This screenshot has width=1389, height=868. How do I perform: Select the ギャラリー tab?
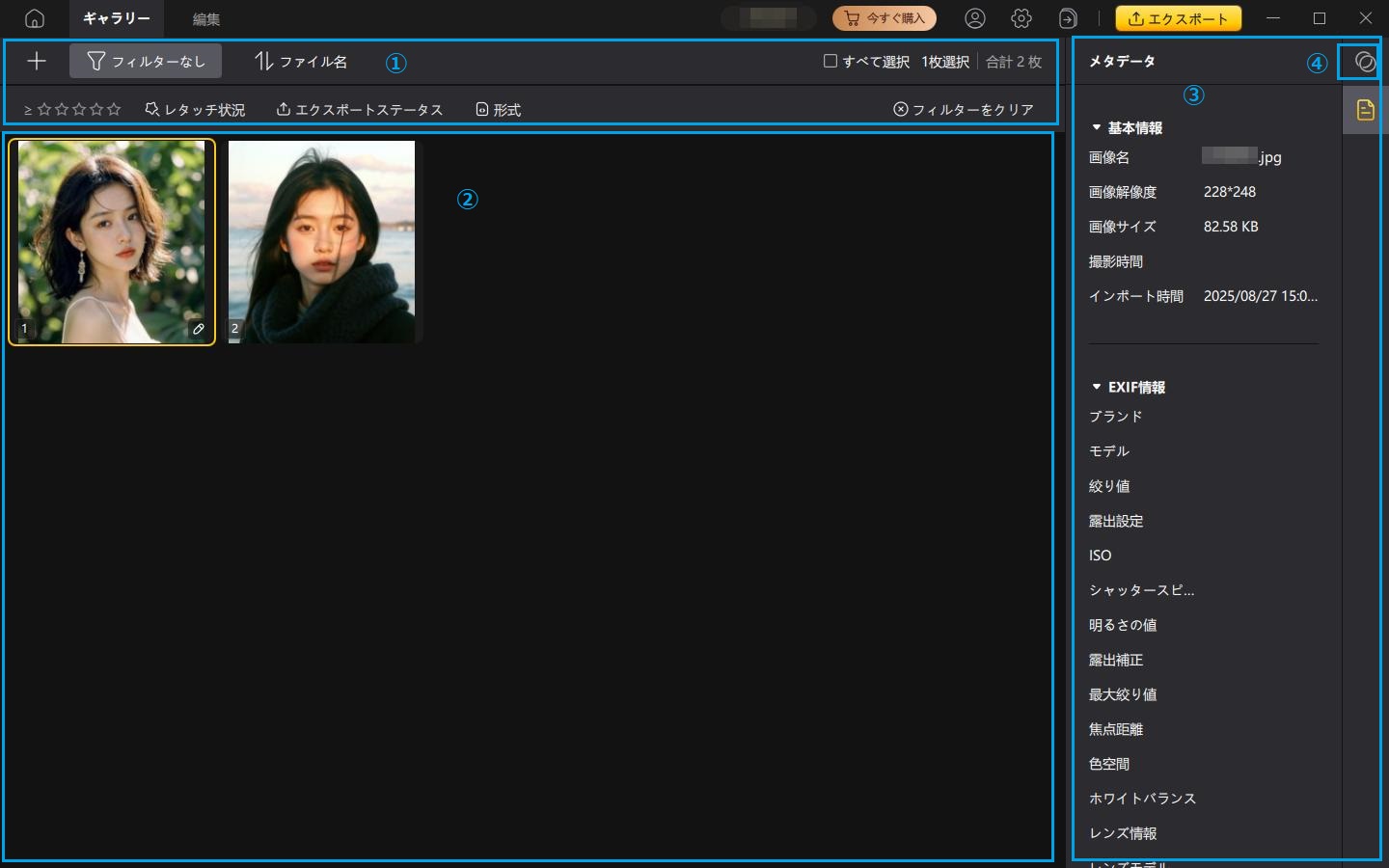coord(116,18)
